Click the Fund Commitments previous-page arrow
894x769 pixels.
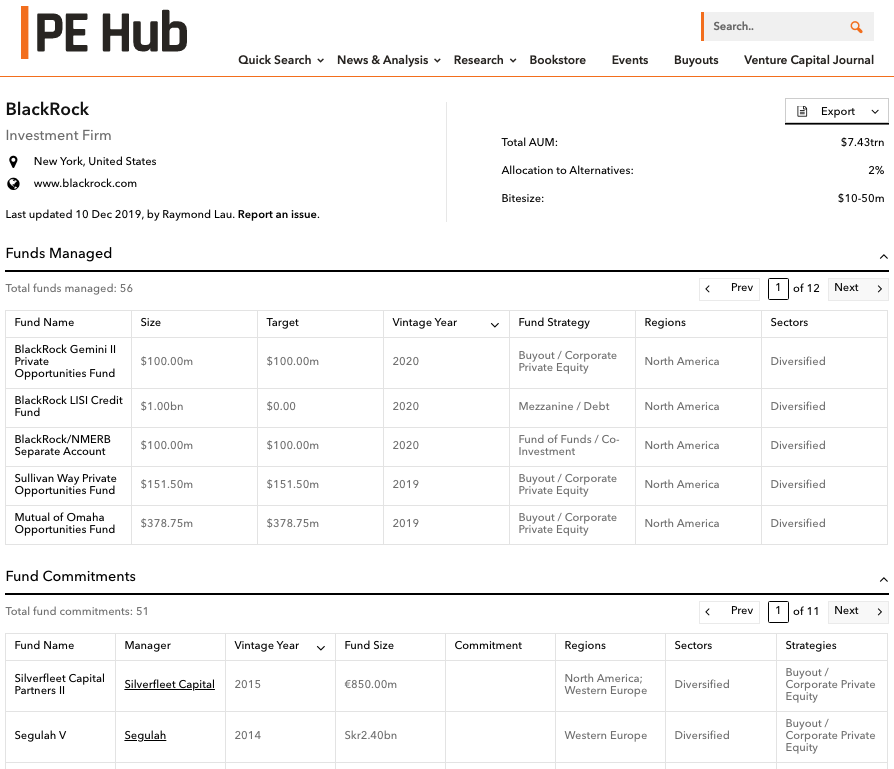[x=708, y=612]
